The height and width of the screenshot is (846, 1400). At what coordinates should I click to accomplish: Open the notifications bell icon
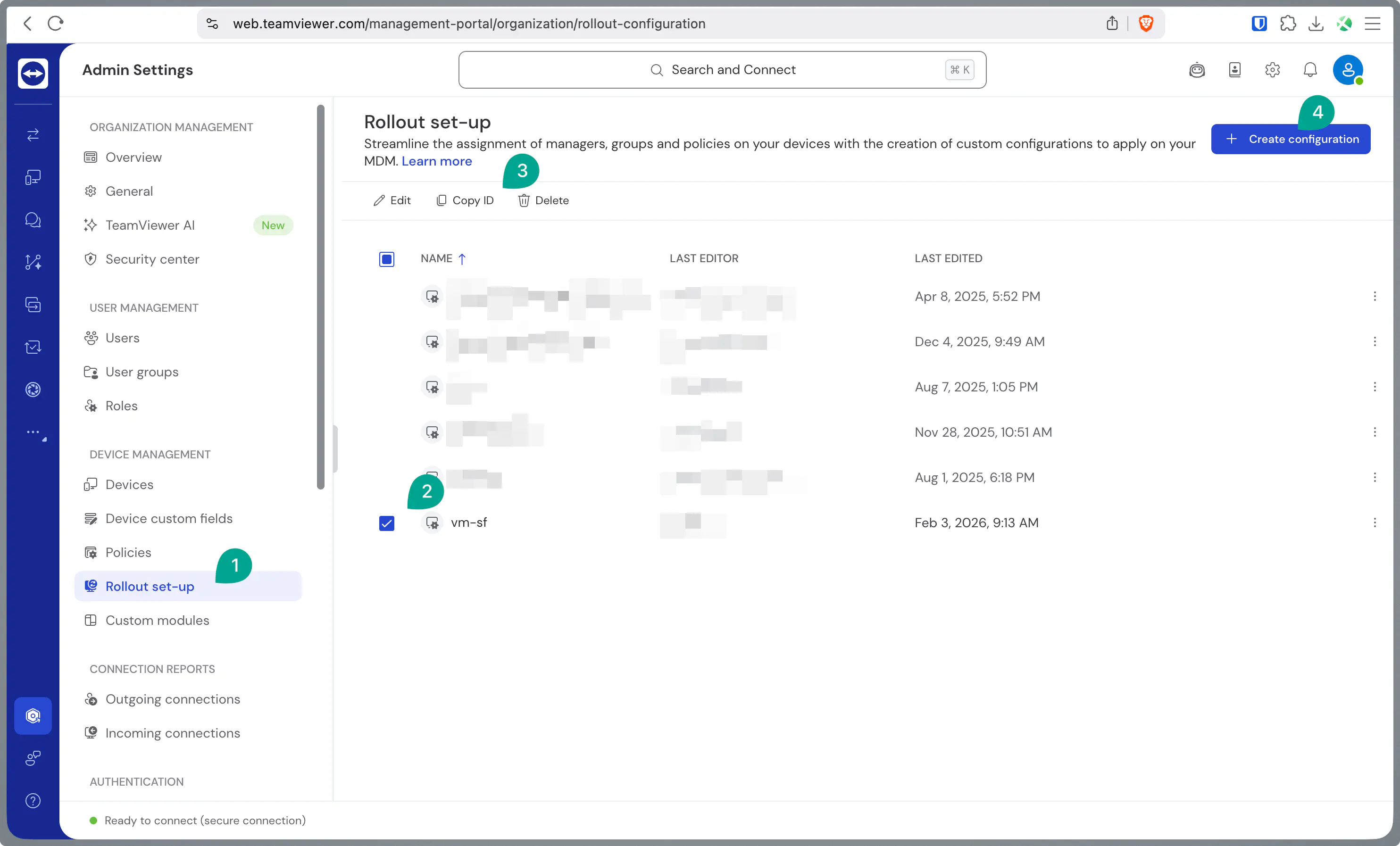pos(1309,70)
